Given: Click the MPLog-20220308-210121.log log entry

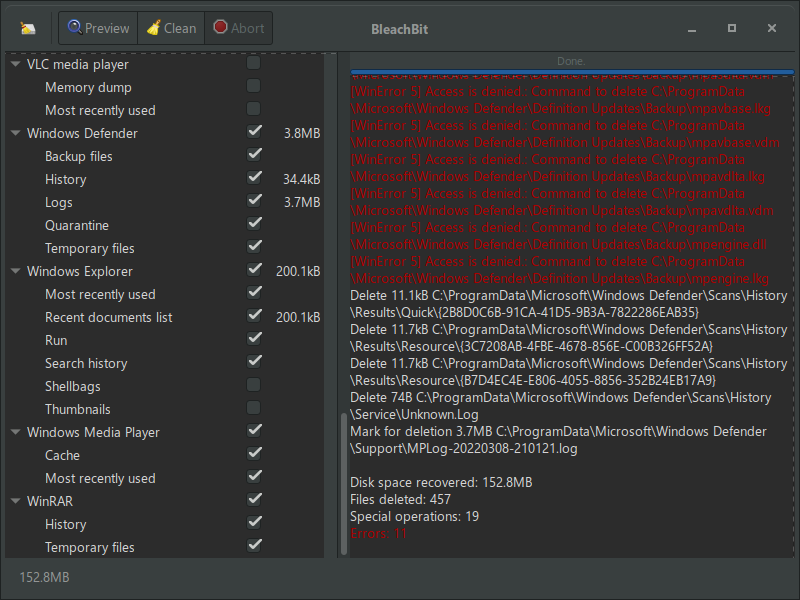Looking at the screenshot, I should [558, 440].
